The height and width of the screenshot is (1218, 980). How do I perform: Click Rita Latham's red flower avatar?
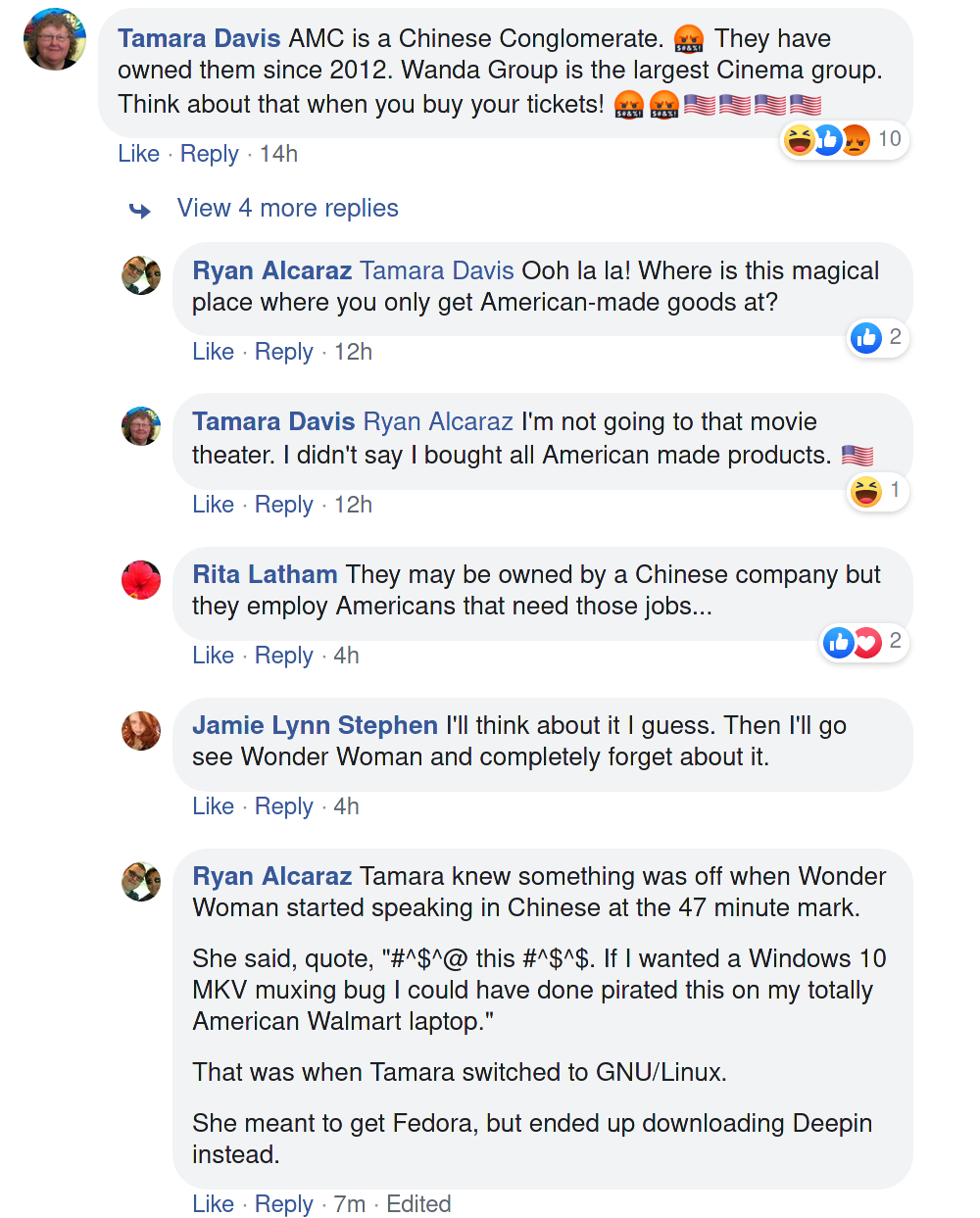[141, 580]
